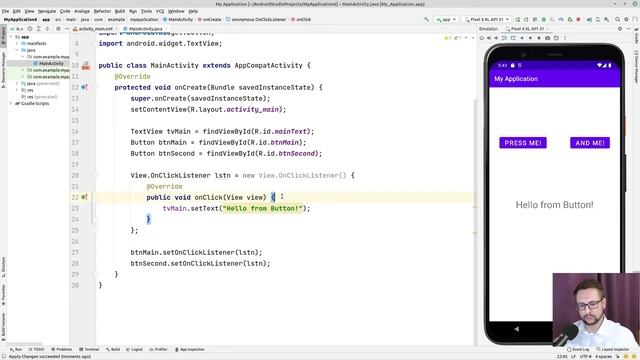Screen dimensions: 640x360
Task: Open the File menu
Action: point(5,11)
